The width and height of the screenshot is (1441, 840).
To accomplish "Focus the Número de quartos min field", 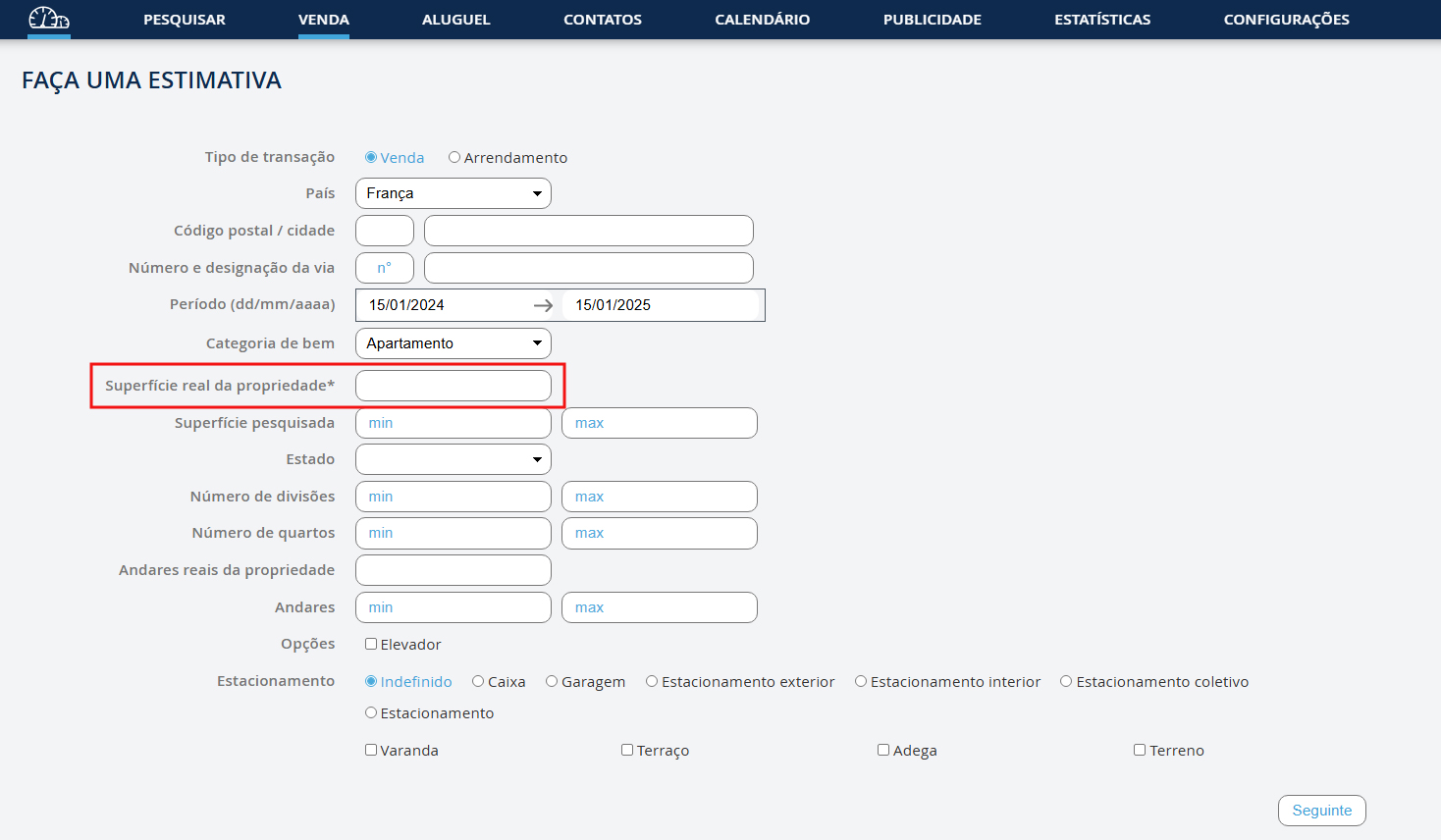I will [453, 534].
